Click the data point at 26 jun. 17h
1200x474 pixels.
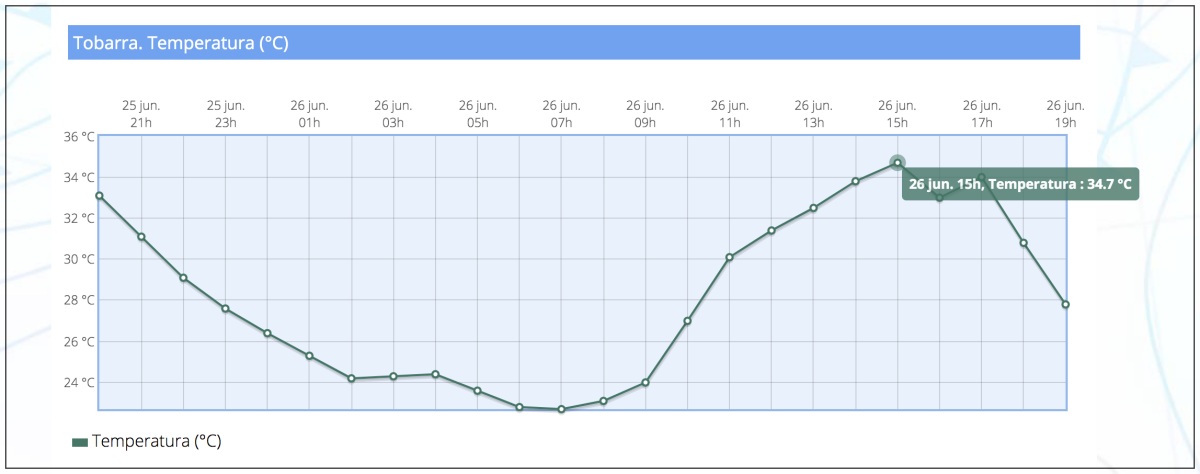(x=982, y=177)
